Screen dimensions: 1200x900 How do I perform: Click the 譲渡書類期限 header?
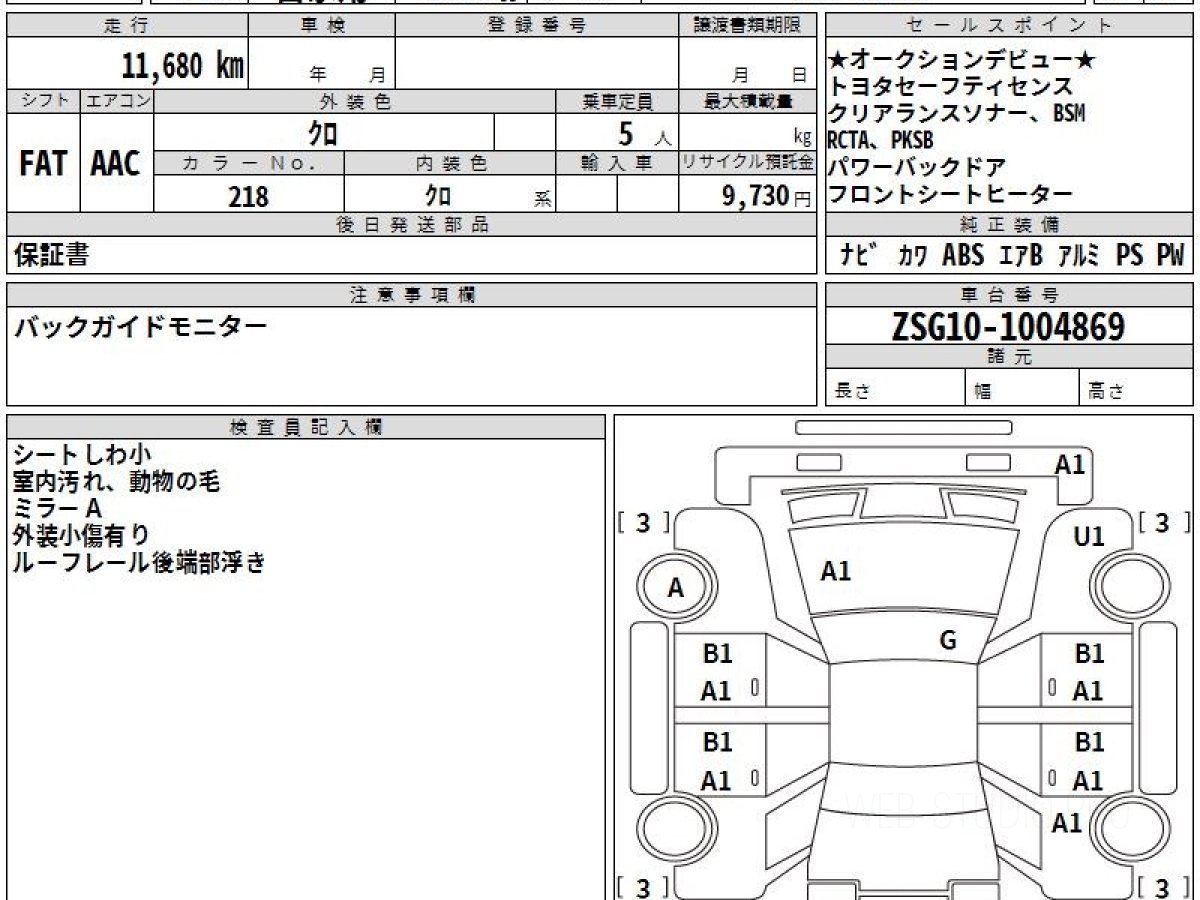[x=748, y=26]
